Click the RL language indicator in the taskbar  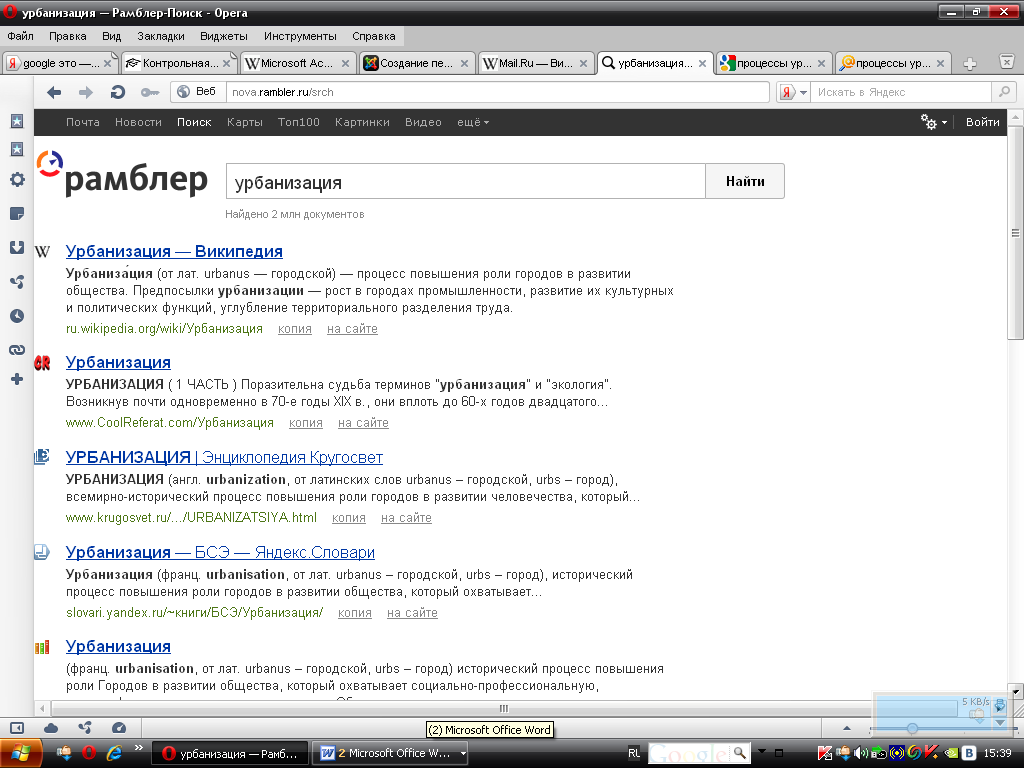click(x=633, y=754)
